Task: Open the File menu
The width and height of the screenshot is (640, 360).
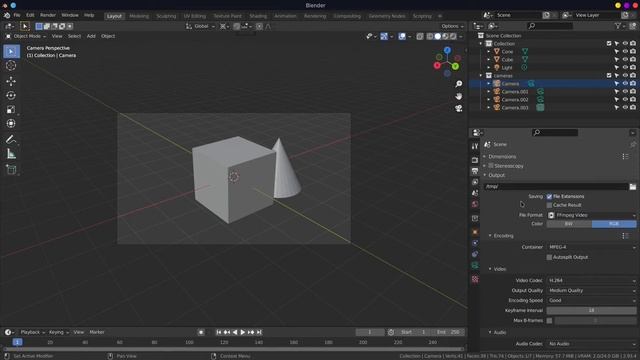Action: [17, 15]
